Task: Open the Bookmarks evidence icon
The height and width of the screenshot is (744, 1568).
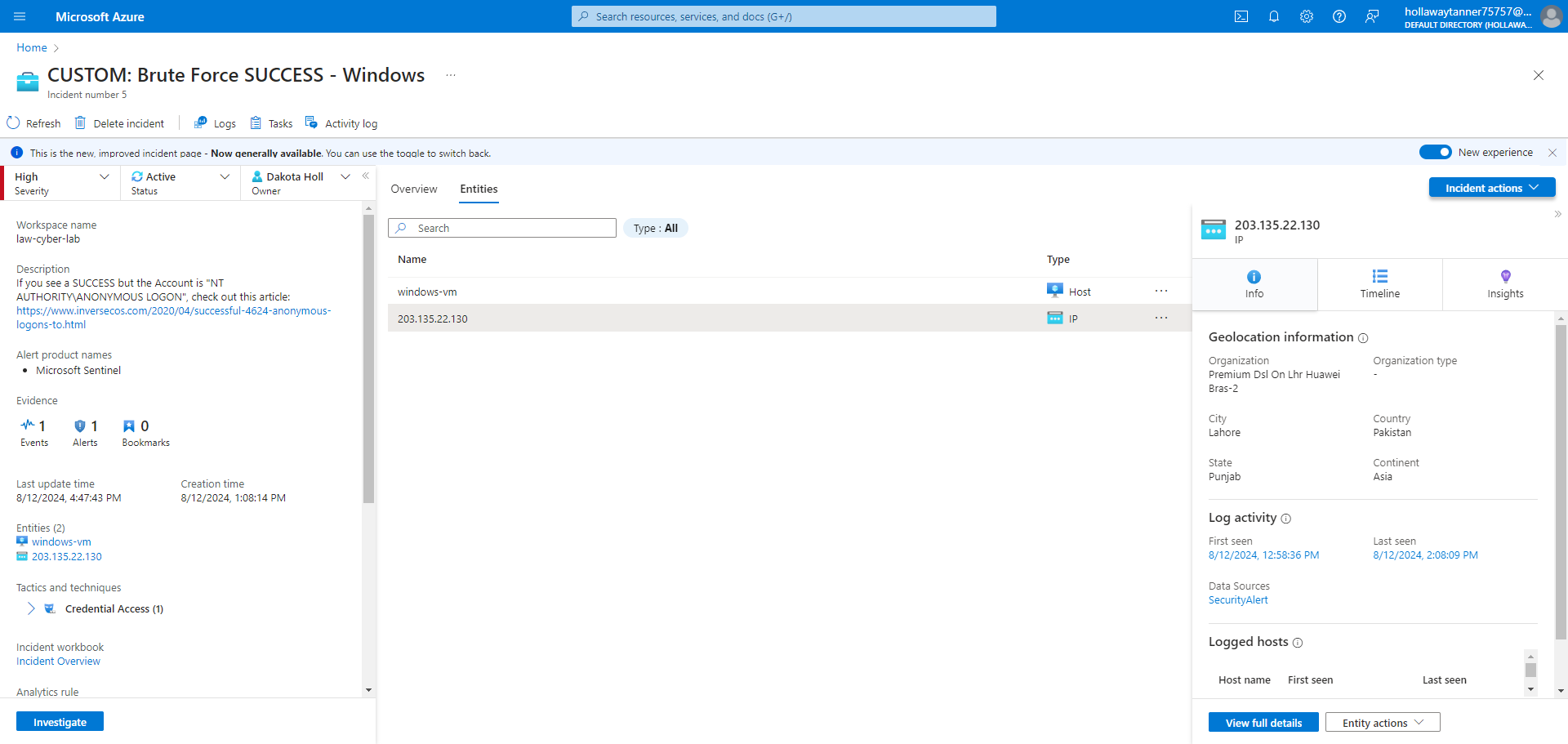Action: [129, 425]
